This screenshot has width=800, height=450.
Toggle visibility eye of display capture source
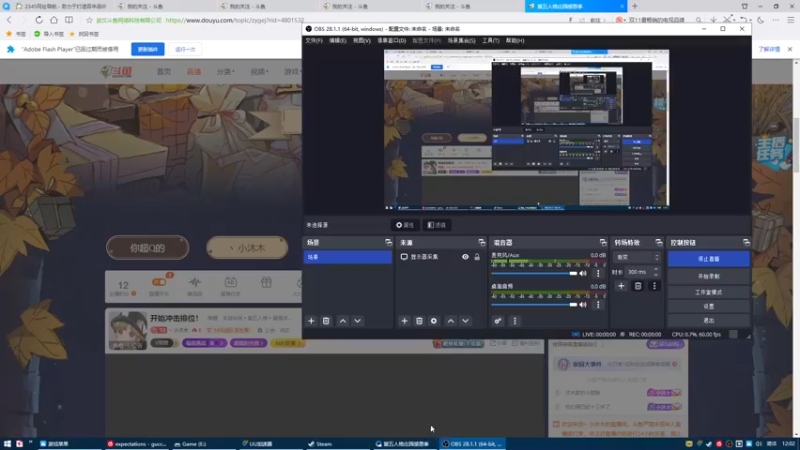click(x=465, y=257)
